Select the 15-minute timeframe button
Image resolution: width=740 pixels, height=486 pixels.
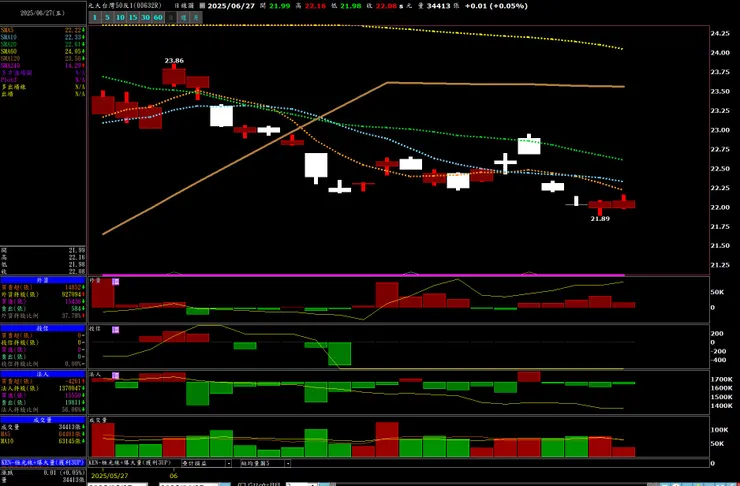point(133,18)
